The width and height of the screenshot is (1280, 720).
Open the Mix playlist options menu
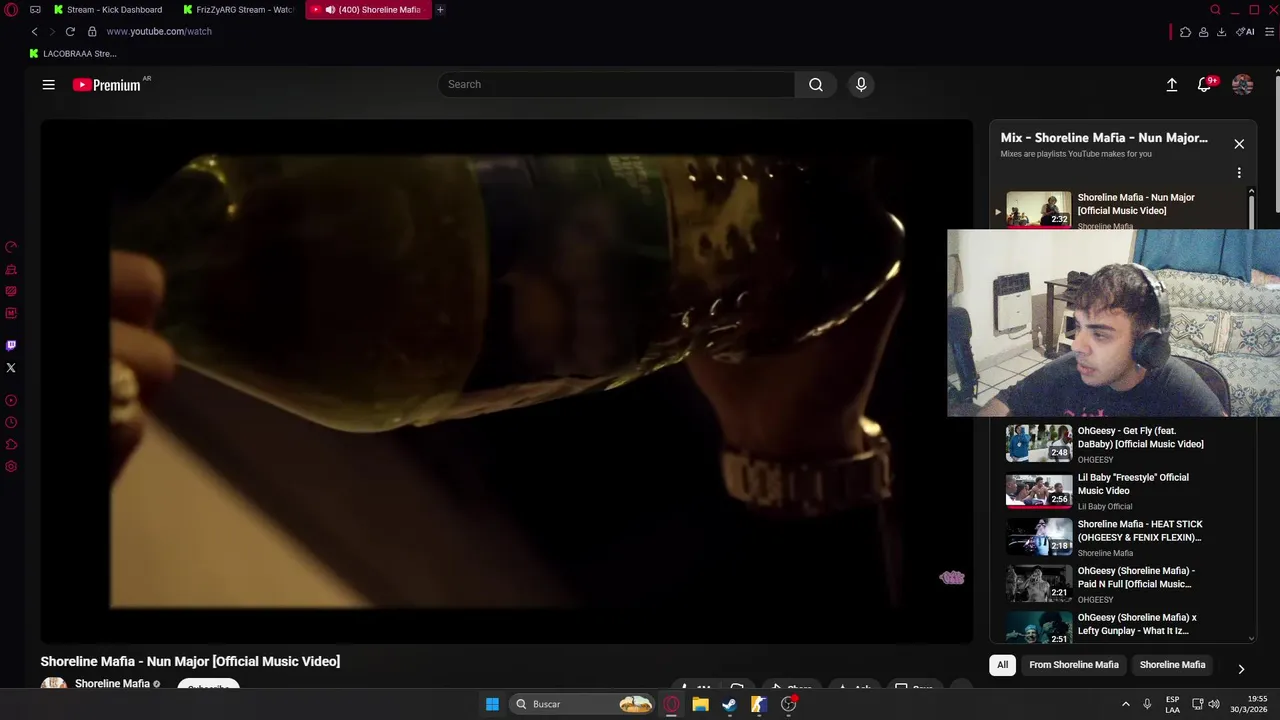1239,173
